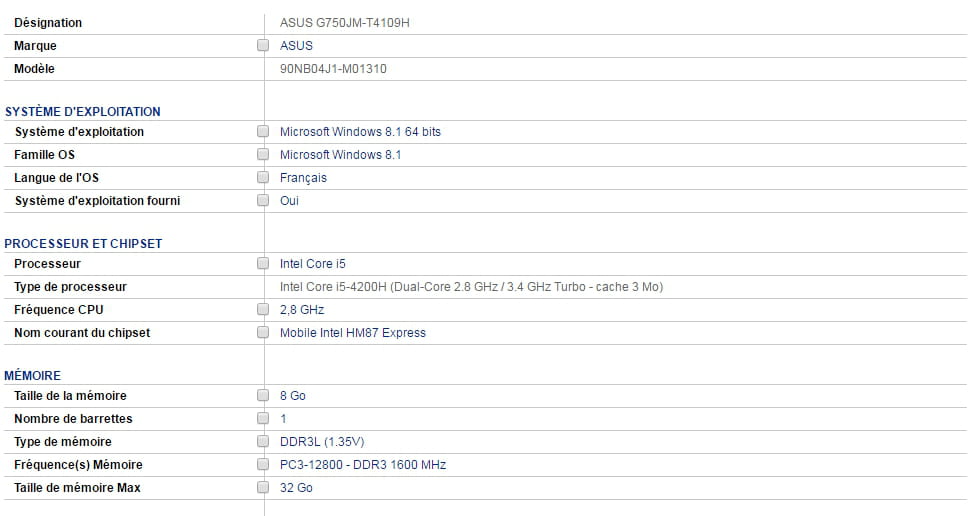Check the Processeur Intel Core i5 box
Viewport: 973px width, 516px height.
[x=263, y=264]
